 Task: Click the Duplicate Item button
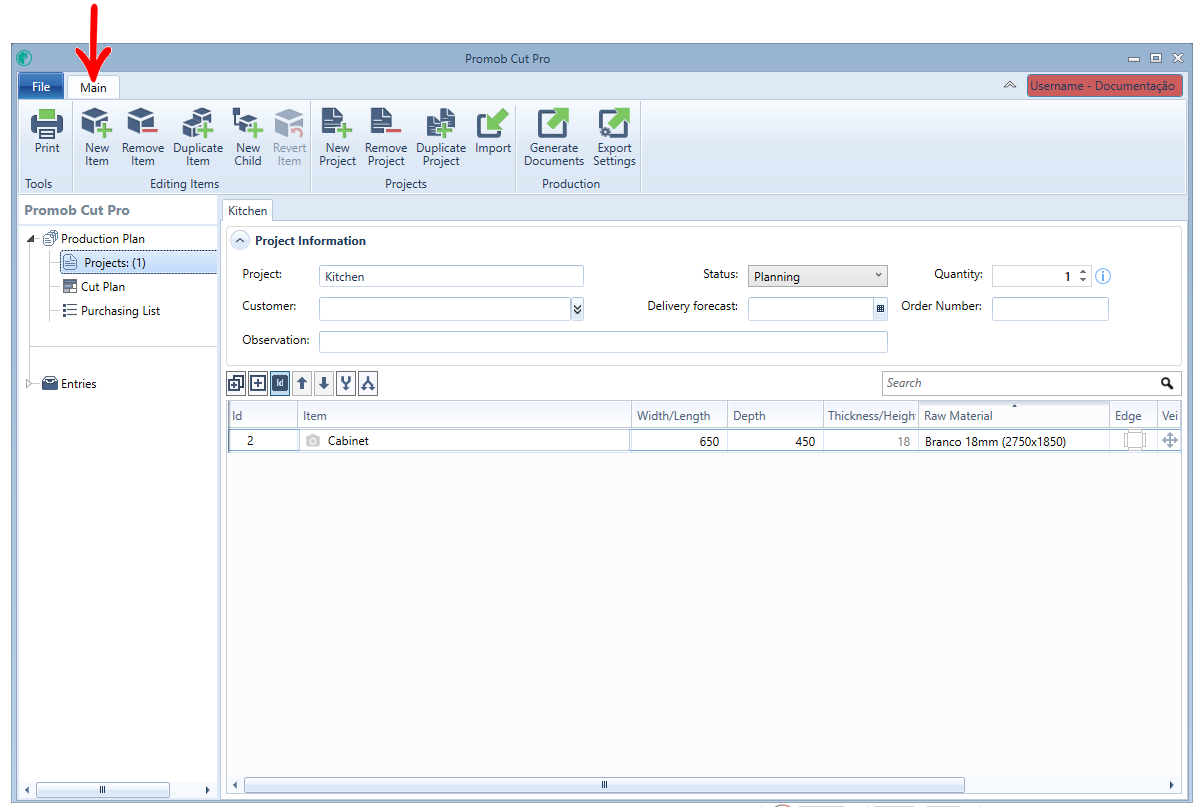click(198, 138)
